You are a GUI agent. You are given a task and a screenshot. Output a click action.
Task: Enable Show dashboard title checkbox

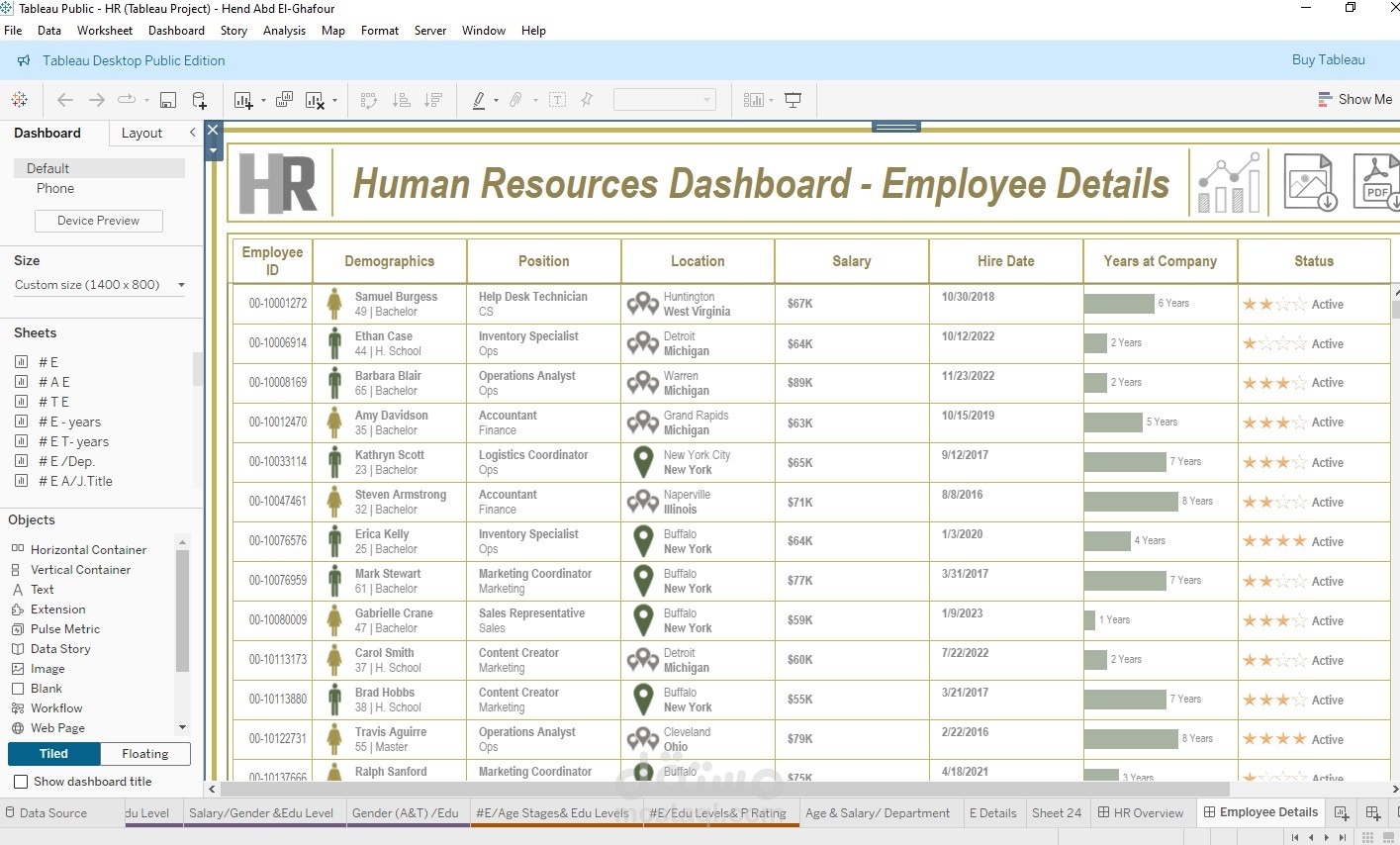click(x=21, y=782)
